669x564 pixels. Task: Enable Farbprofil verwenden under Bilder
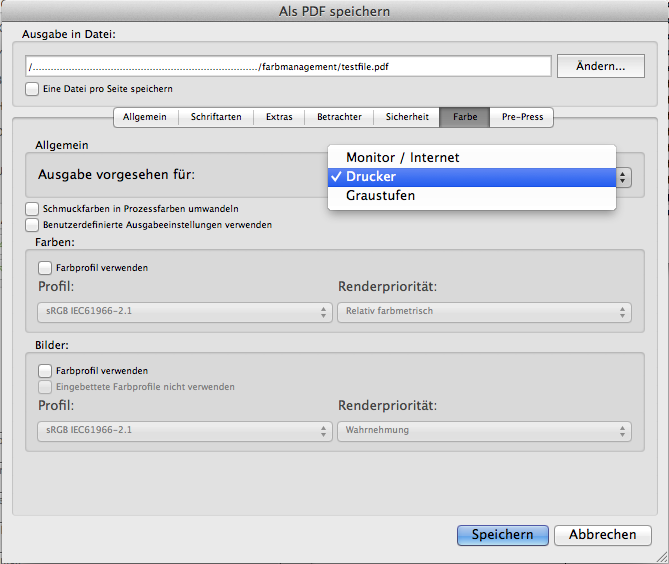click(45, 371)
